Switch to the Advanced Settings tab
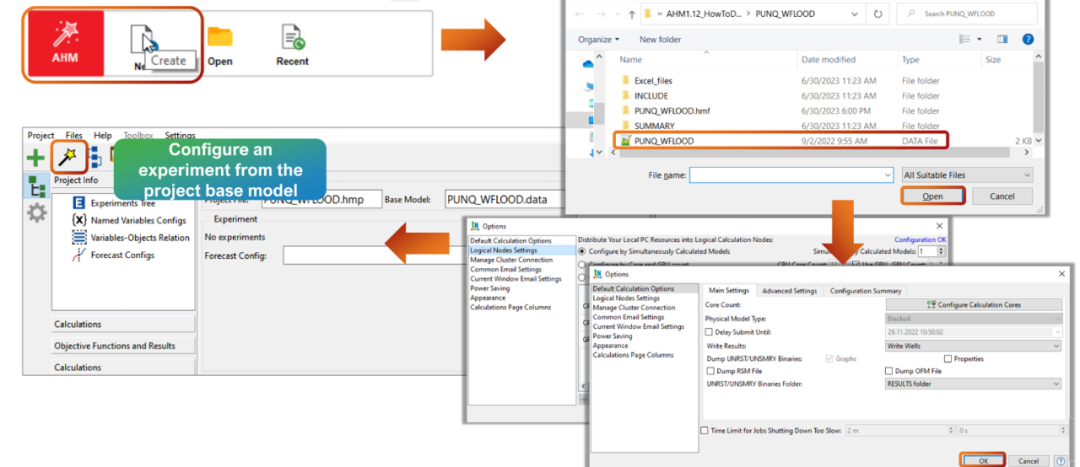1080x467 pixels. 788,291
